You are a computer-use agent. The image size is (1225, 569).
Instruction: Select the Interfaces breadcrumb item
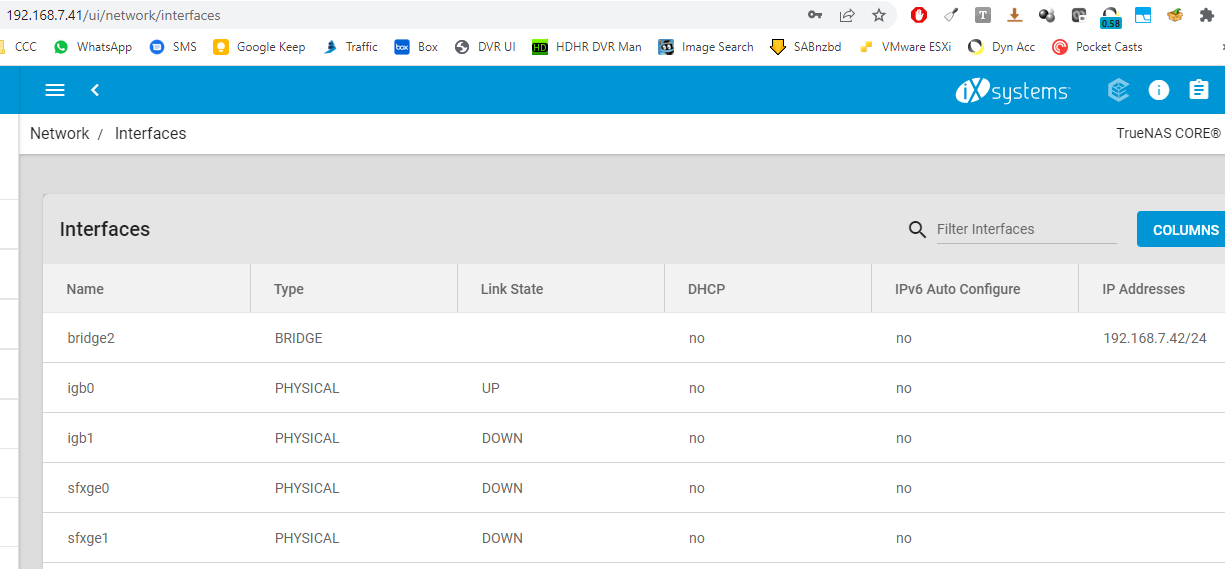tap(150, 133)
